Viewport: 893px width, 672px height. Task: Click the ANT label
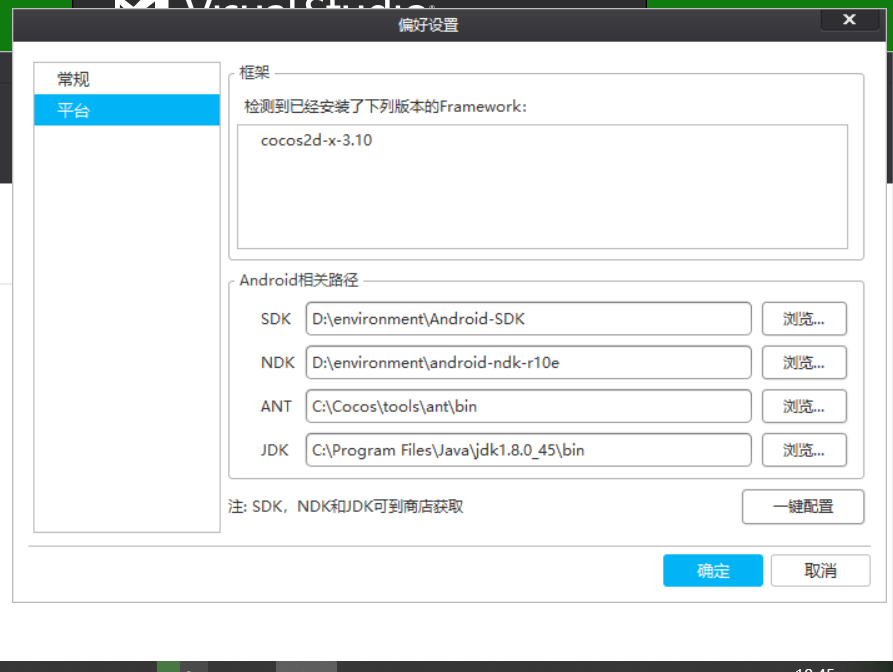tap(276, 407)
